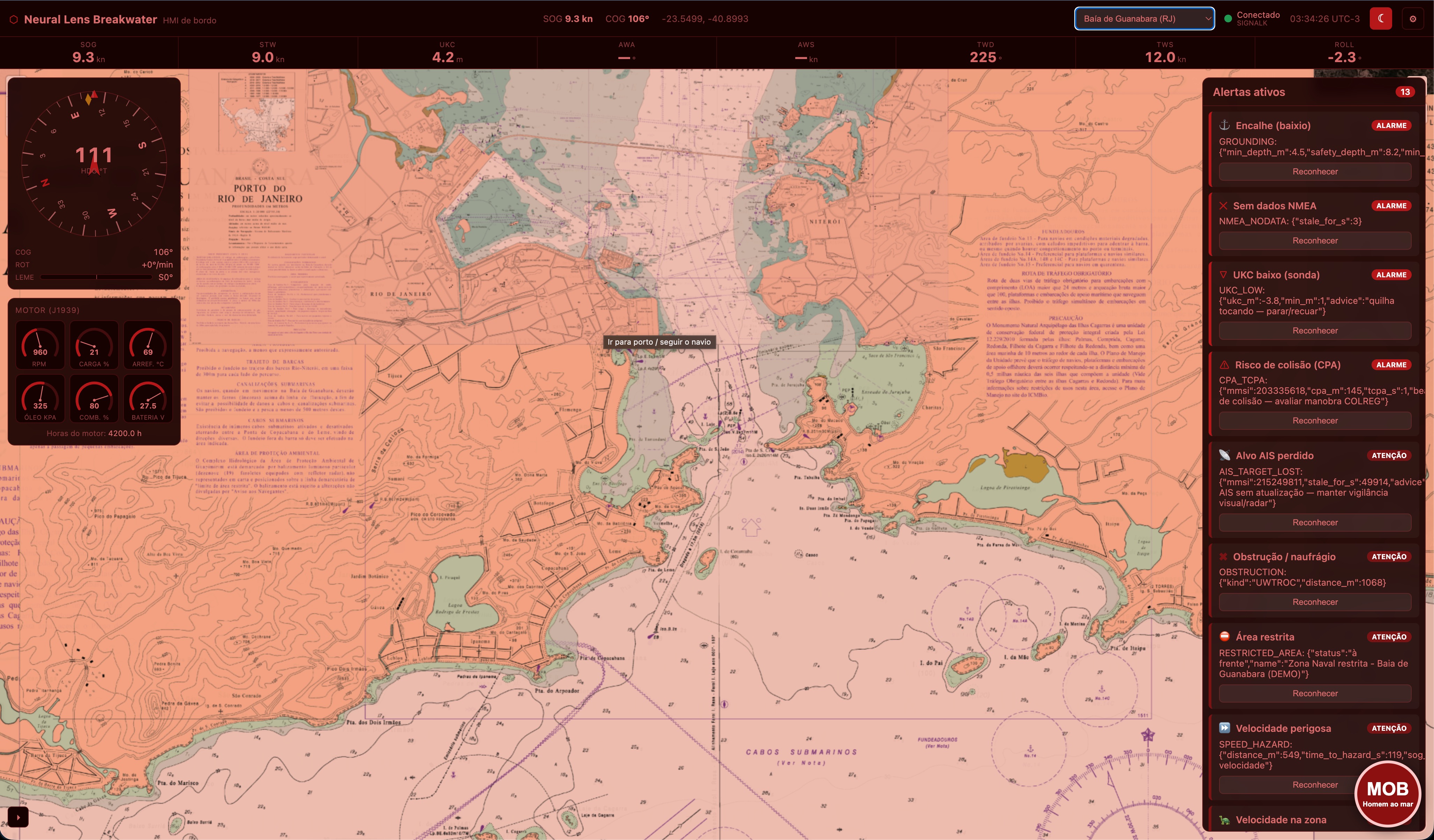This screenshot has width=1434, height=840.
Task: Select the TWD 225° data tile
Action: click(x=986, y=53)
